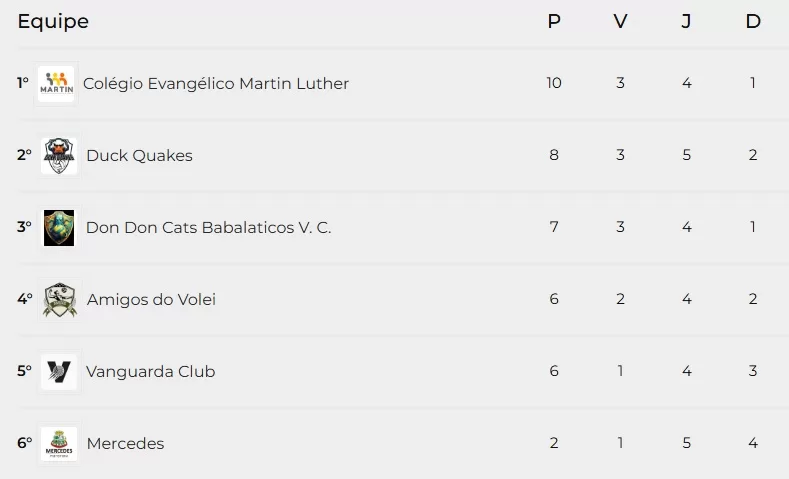
Task: Click the 1º ranking position label
Action: (x=23, y=83)
